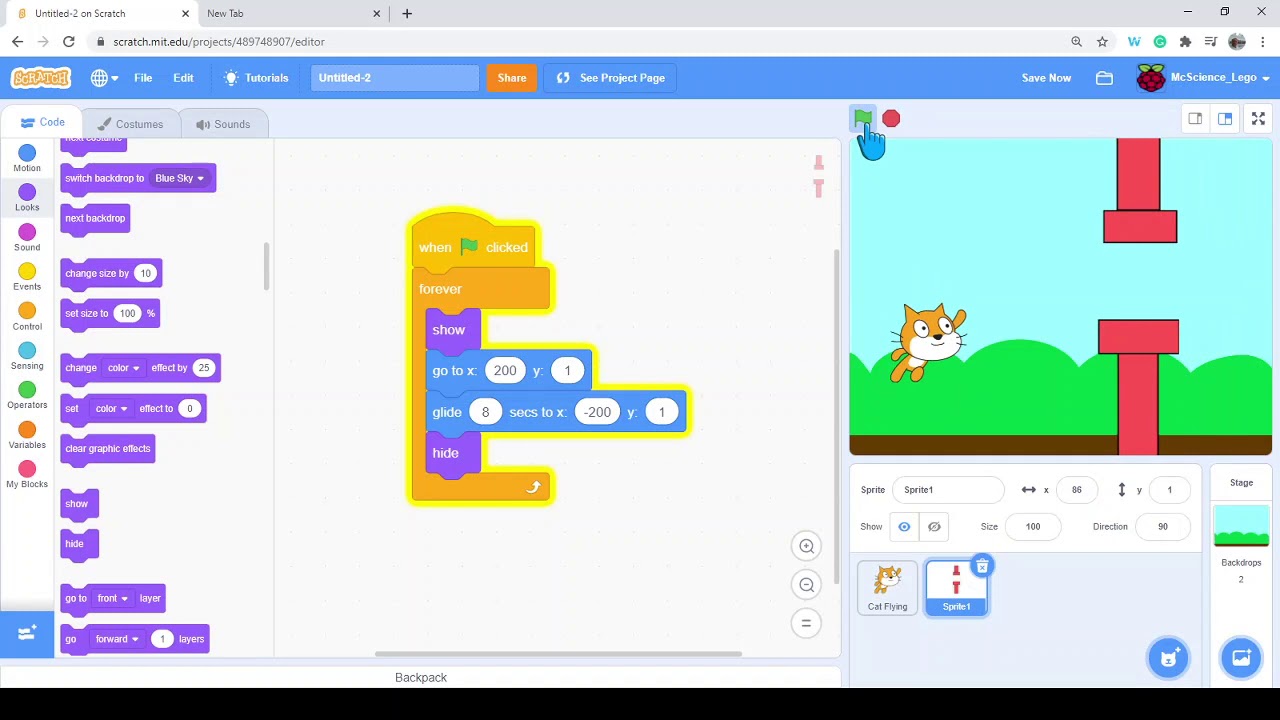This screenshot has width=1280, height=720.
Task: Open the Tutorials library
Action: pos(257,77)
